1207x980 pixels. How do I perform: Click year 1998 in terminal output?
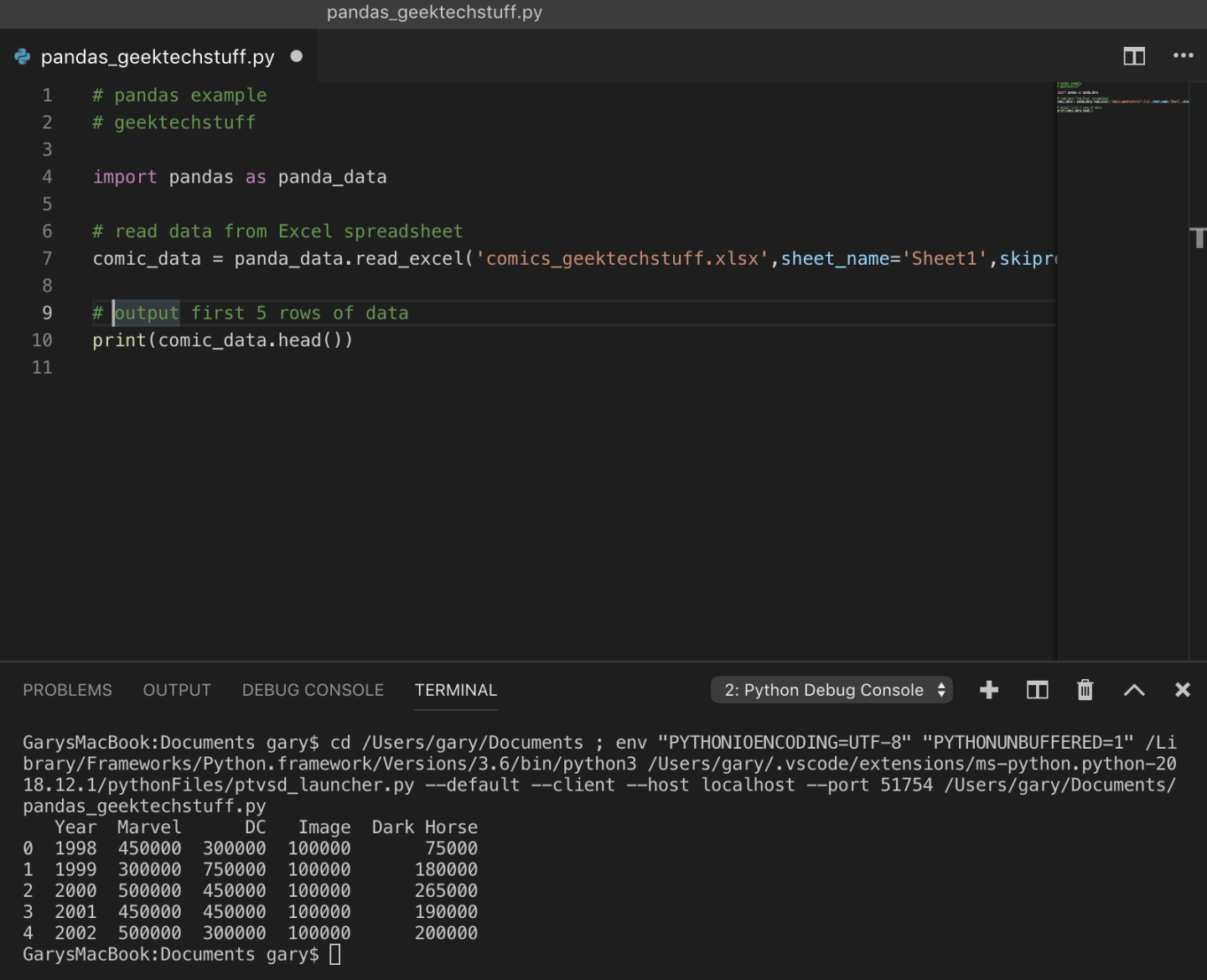(75, 848)
